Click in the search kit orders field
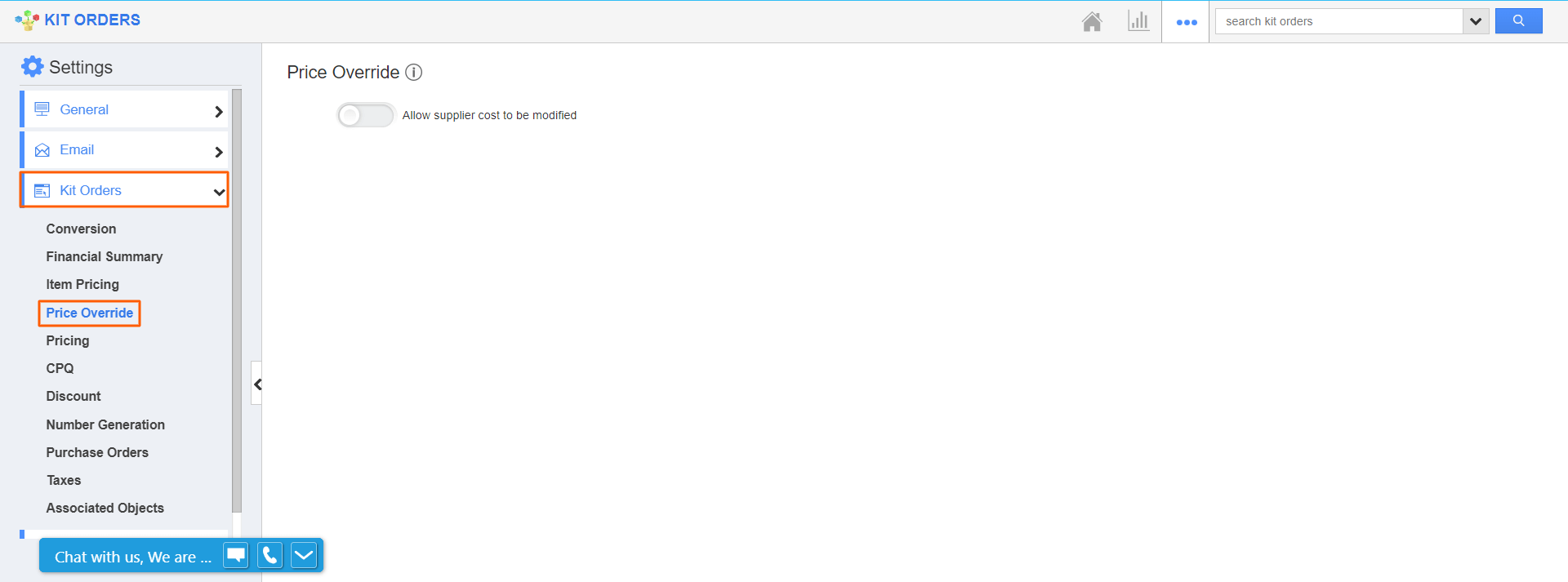The height and width of the screenshot is (582, 1568). pyautogui.click(x=1339, y=21)
